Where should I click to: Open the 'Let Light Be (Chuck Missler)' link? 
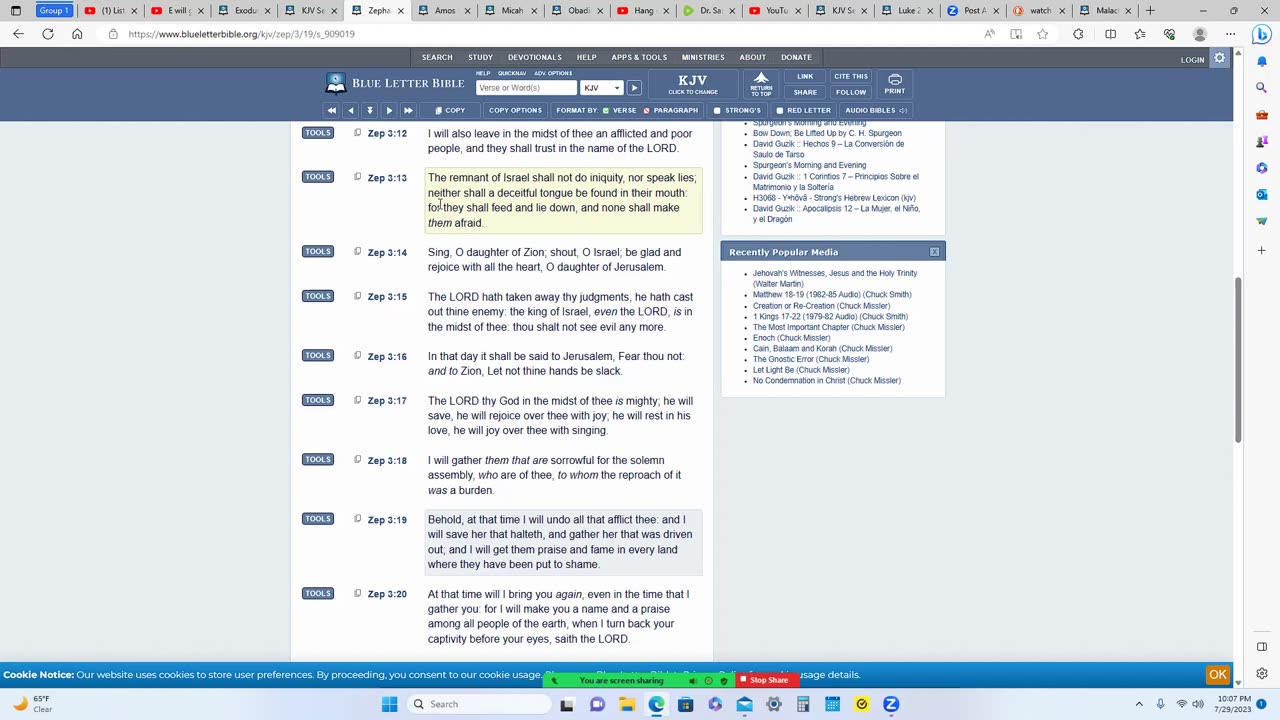(801, 370)
